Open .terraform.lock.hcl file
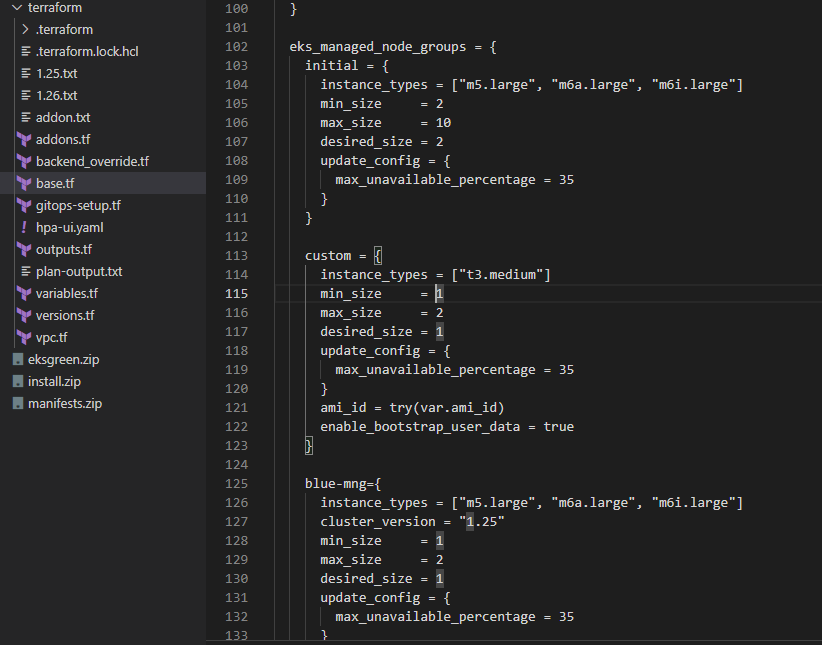 pos(87,52)
